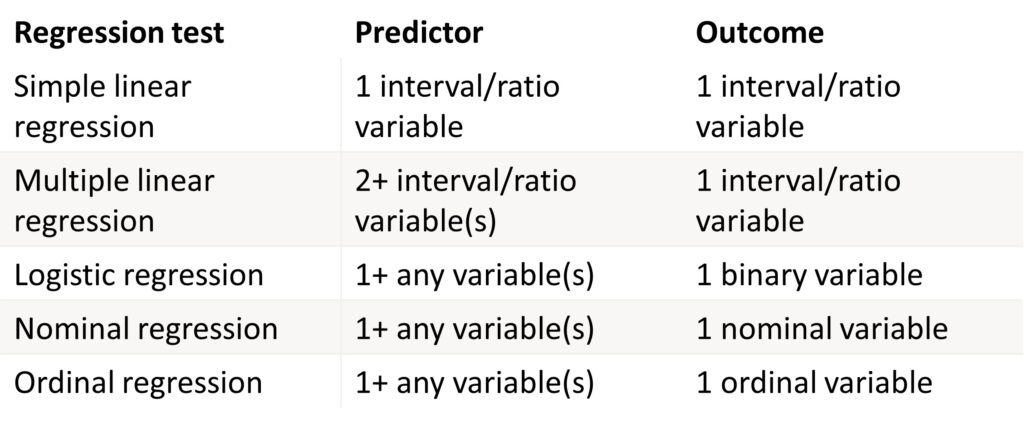This screenshot has width=1024, height=422.
Task: Select the 'Logistic regression' cell
Action: tap(138, 275)
